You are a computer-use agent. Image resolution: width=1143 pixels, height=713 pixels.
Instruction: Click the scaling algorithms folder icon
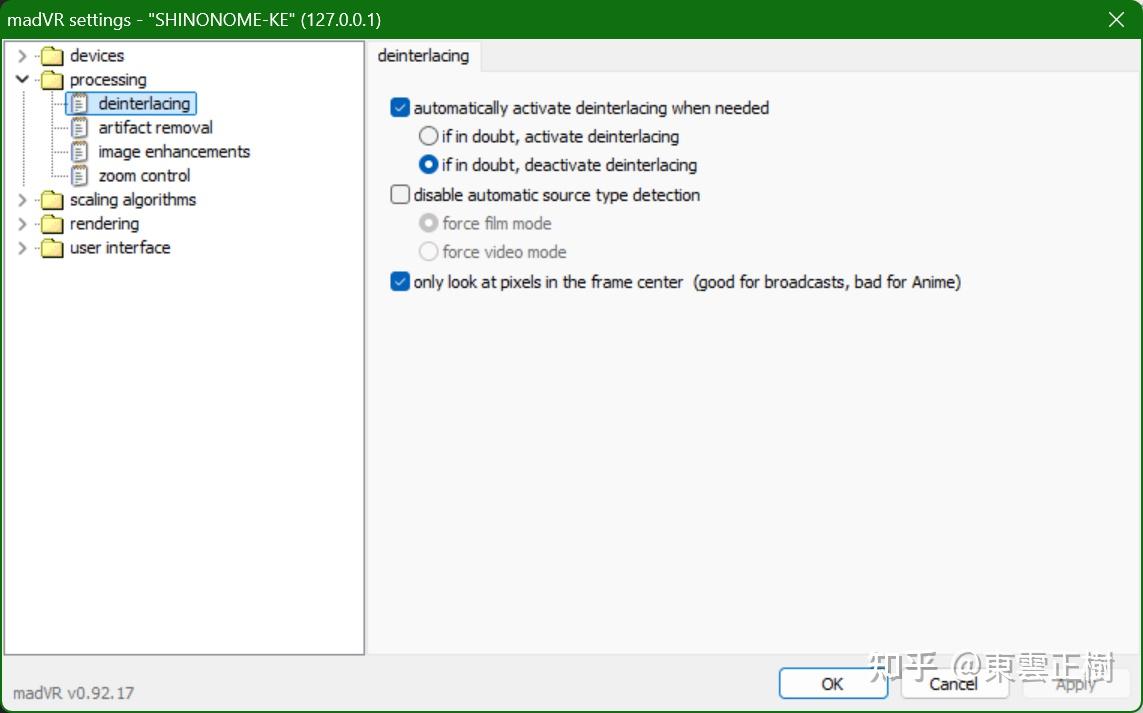coord(52,200)
